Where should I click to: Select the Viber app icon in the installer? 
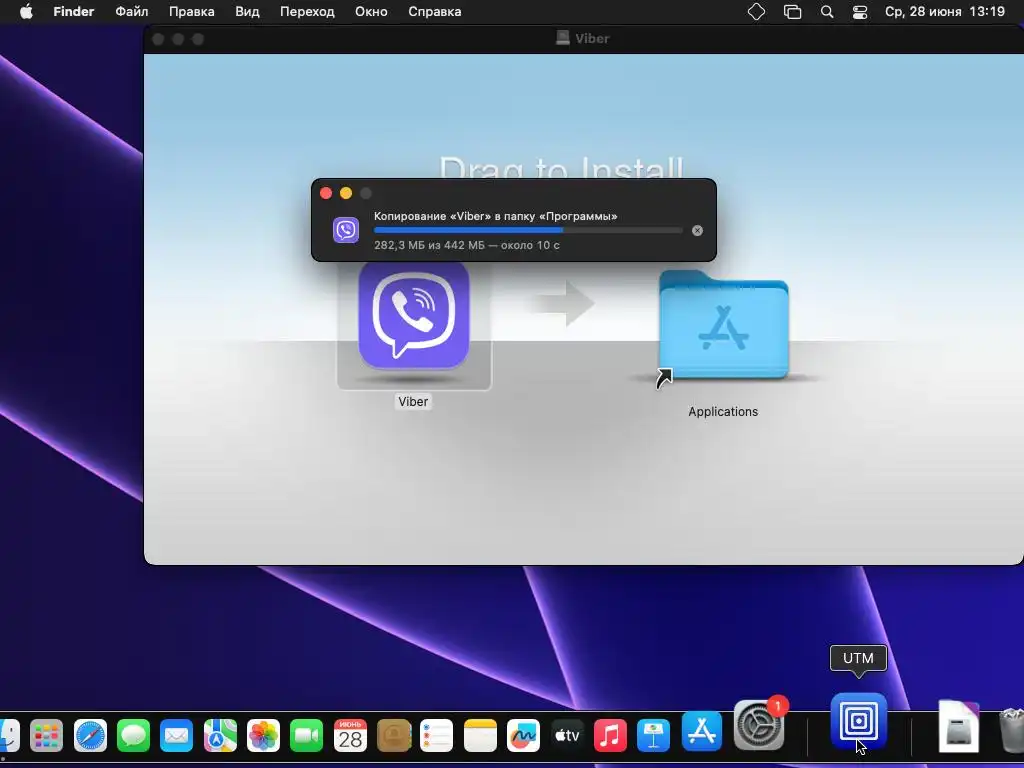click(414, 315)
